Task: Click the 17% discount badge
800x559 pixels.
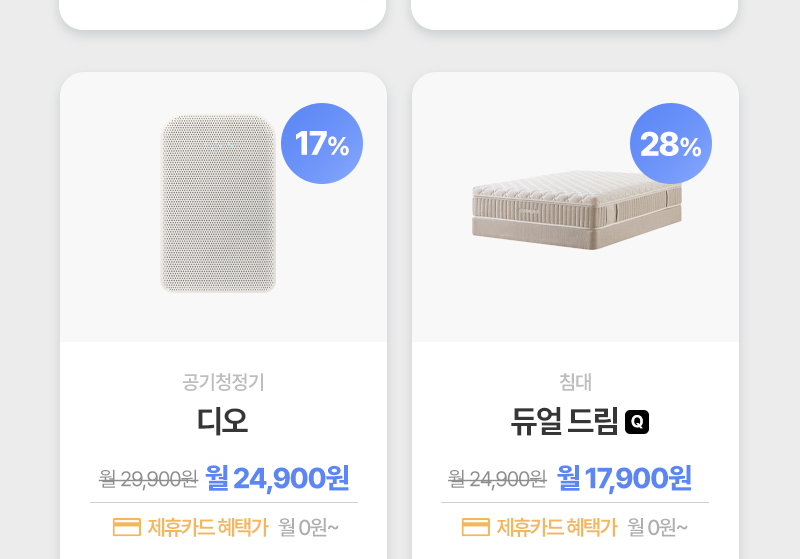Action: click(322, 144)
